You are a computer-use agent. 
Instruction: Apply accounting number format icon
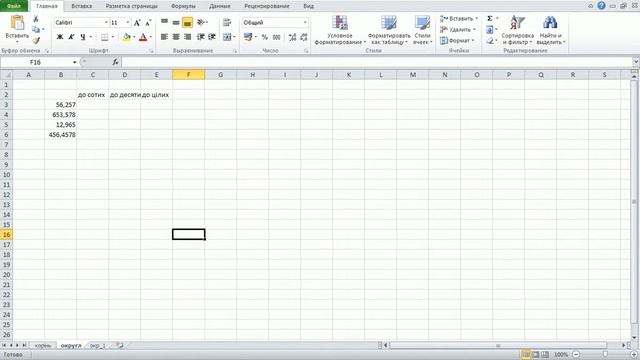click(248, 37)
